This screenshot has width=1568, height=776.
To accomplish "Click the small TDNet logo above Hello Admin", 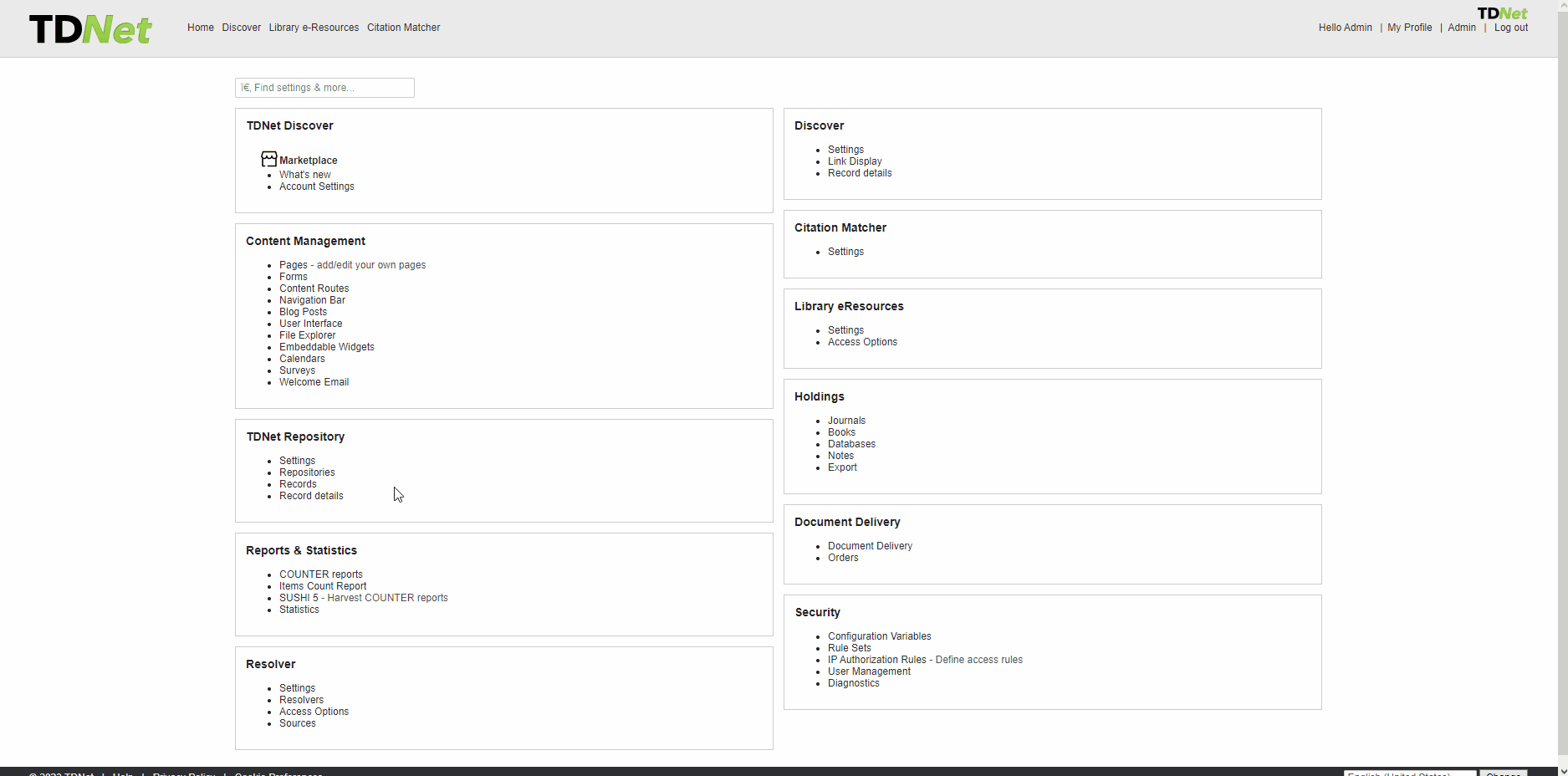I will pos(1502,13).
